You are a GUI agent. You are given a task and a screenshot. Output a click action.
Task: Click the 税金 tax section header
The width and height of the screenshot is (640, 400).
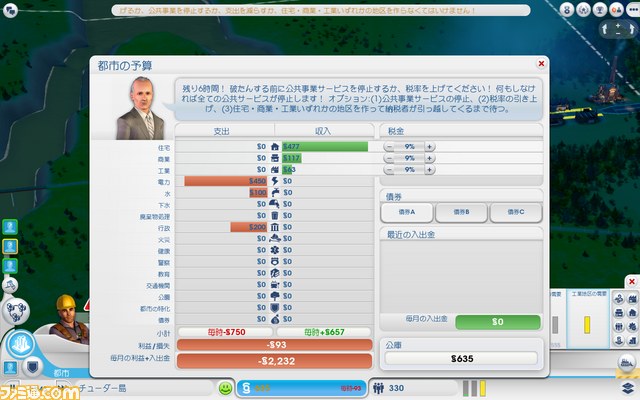[396, 131]
